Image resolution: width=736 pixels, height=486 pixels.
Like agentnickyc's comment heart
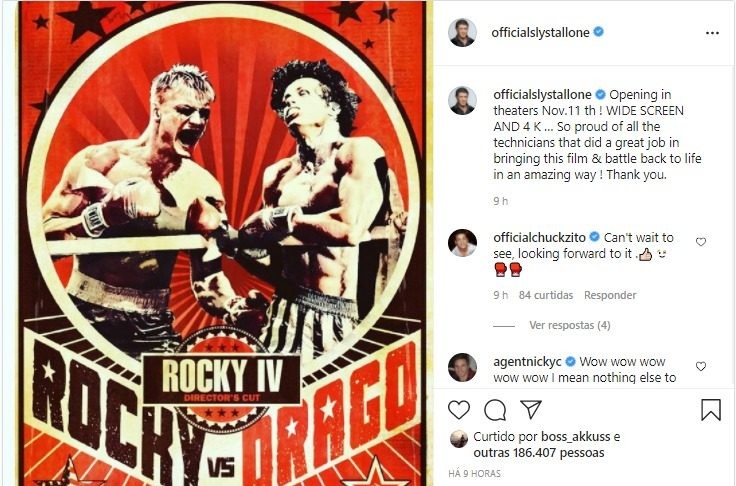(700, 366)
